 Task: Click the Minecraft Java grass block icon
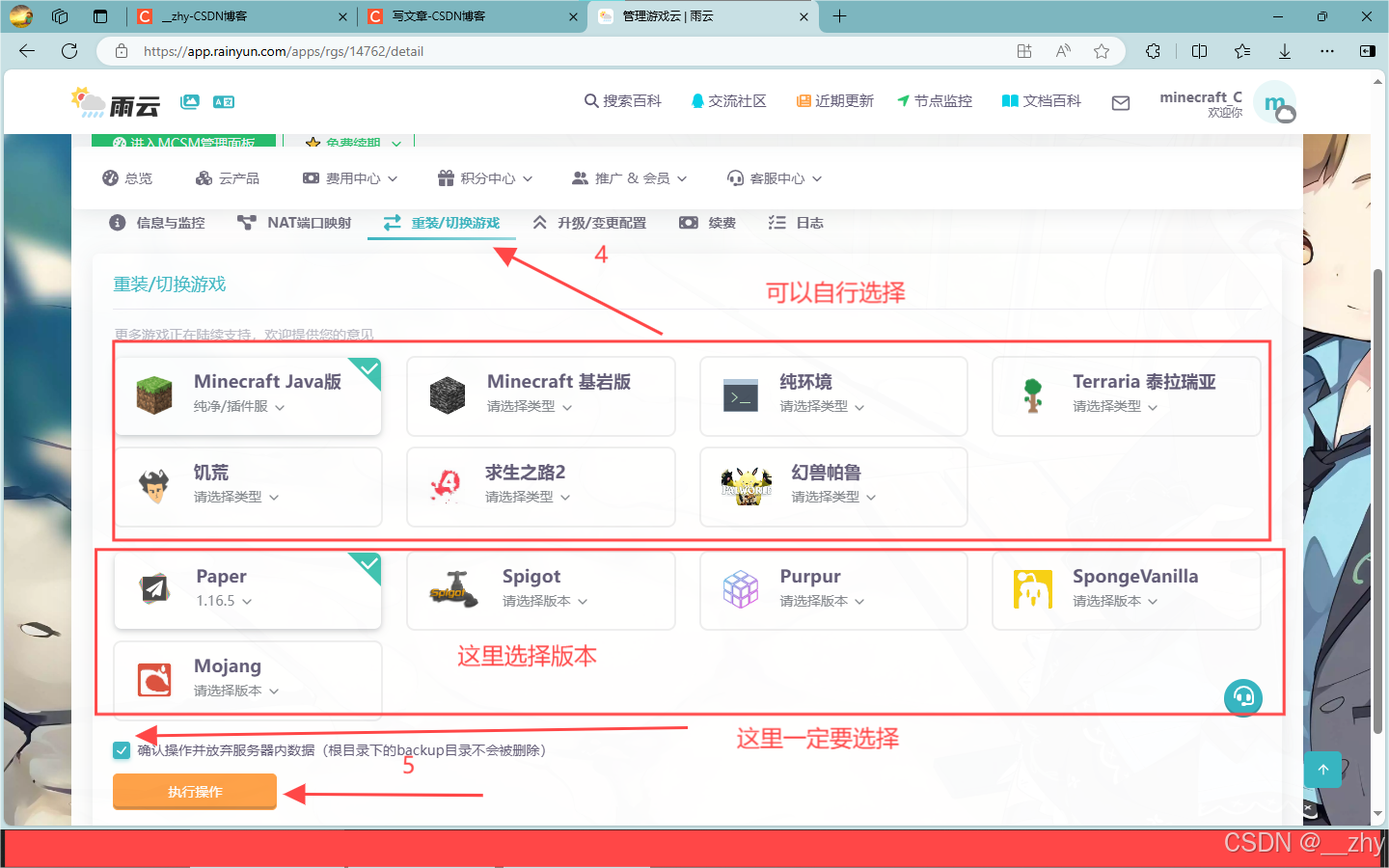coord(154,395)
